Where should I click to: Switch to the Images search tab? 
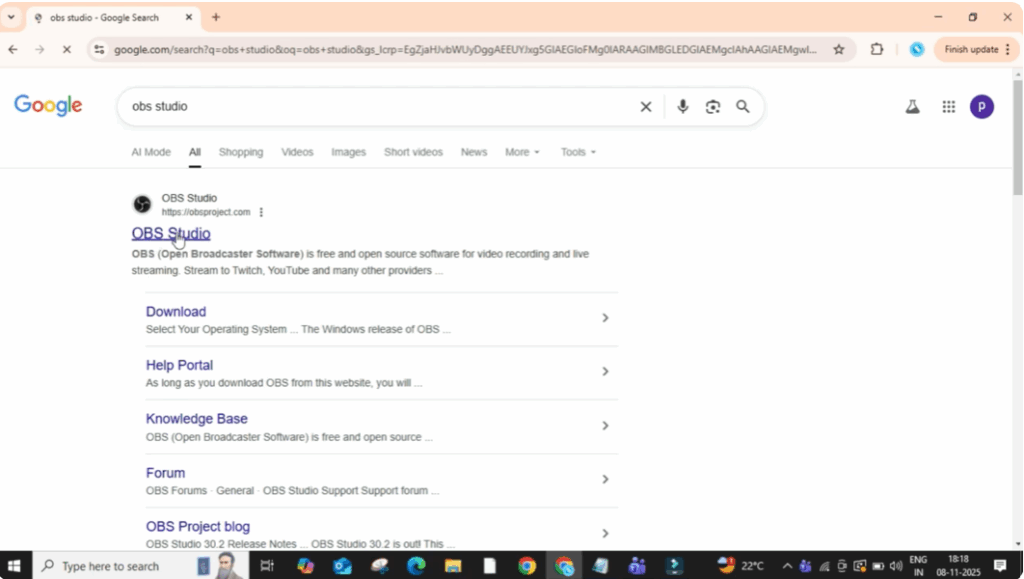click(348, 151)
